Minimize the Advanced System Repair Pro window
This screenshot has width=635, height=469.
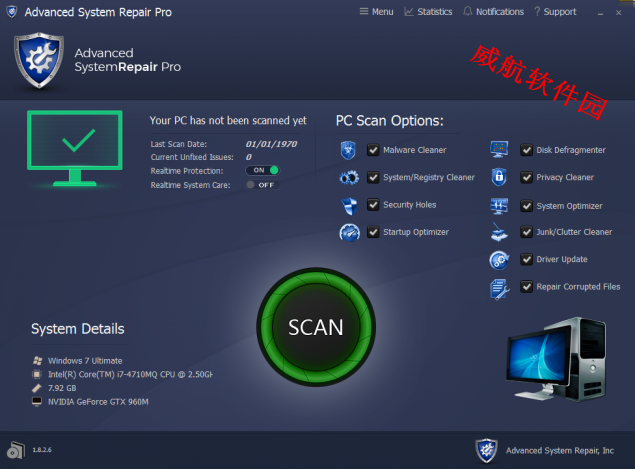[x=600, y=13]
